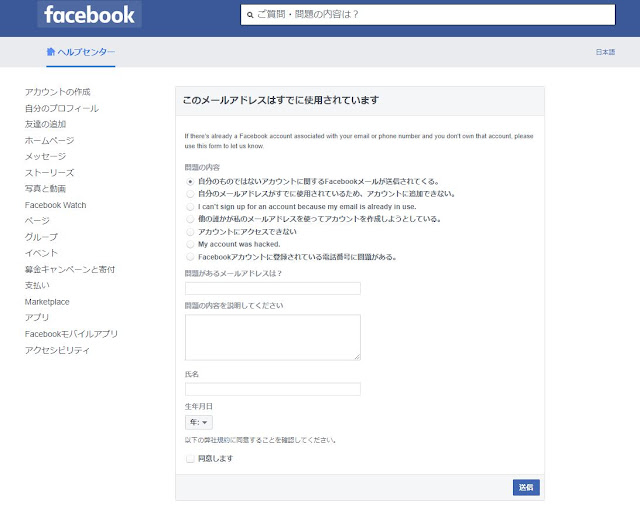Open Marketplace in sidebar
The image size is (640, 525).
click(x=47, y=302)
